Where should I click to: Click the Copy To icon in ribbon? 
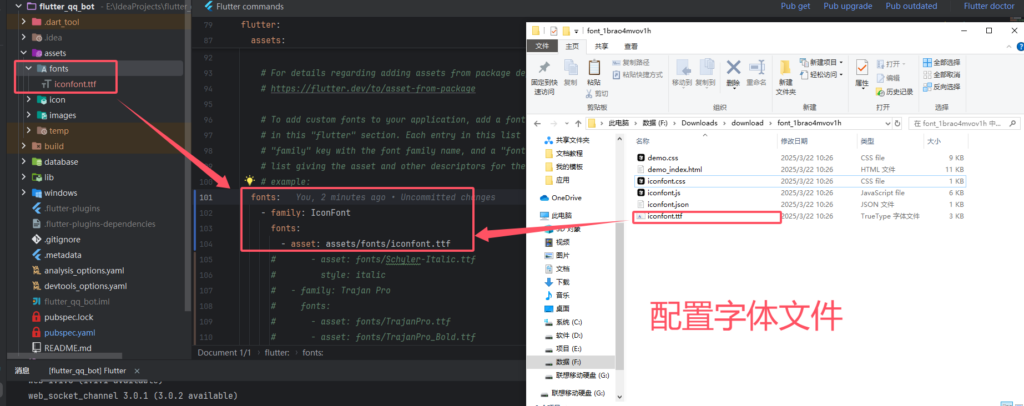pyautogui.click(x=706, y=67)
